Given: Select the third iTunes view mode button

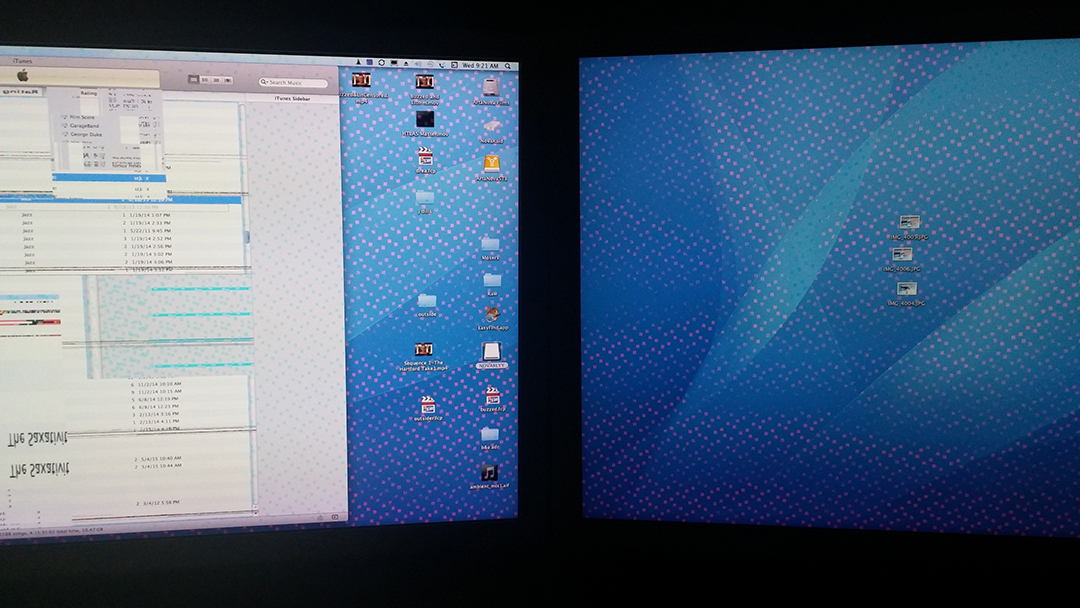Looking at the screenshot, I should click(x=216, y=81).
